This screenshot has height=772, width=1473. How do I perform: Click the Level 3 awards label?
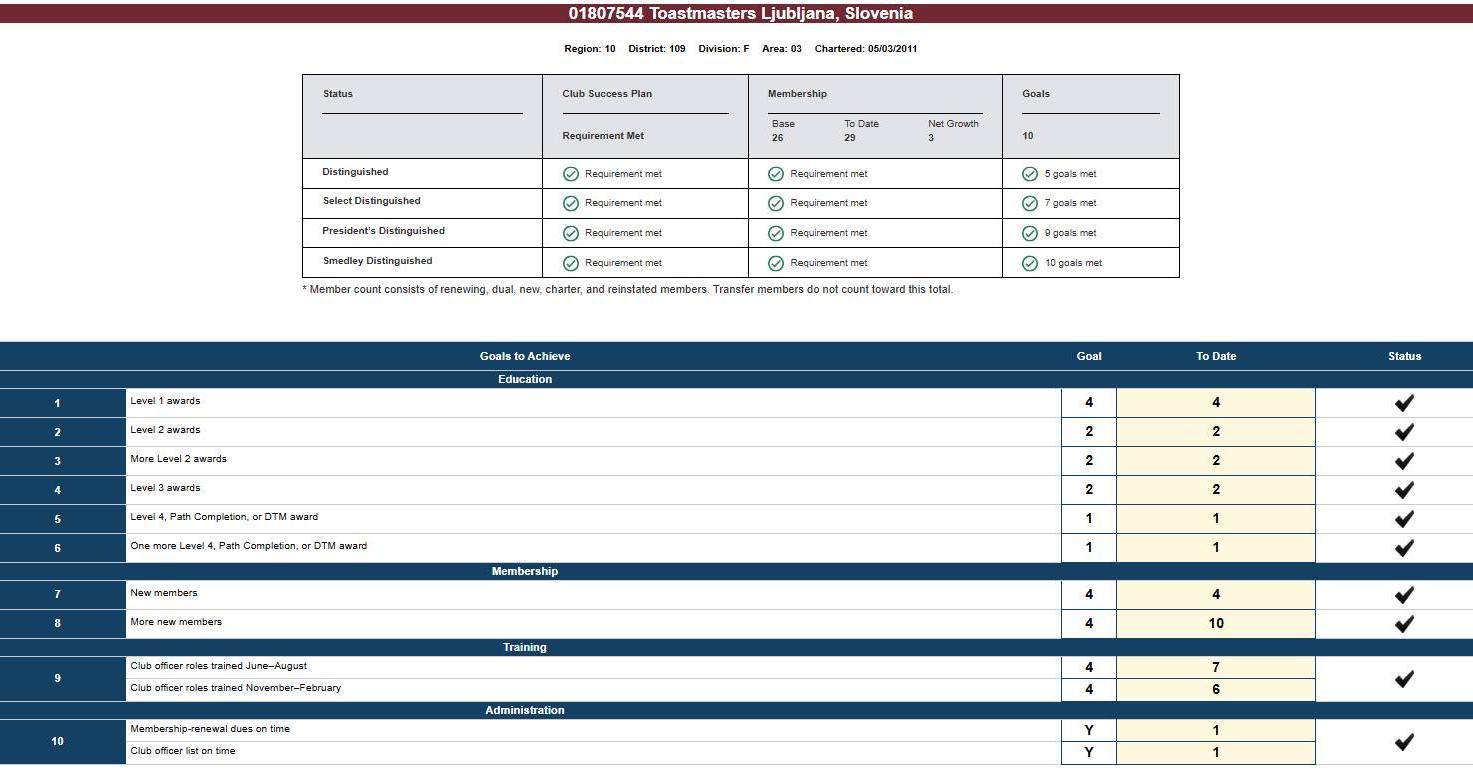[165, 488]
